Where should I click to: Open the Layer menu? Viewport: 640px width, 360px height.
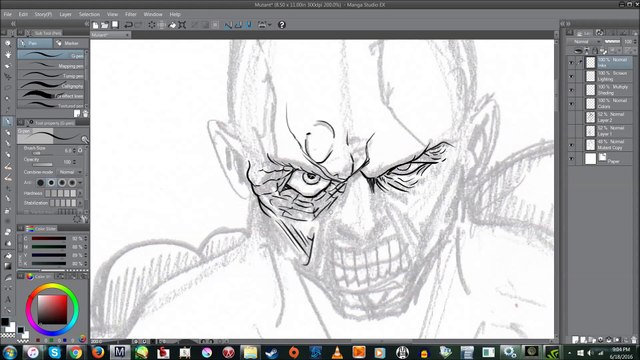(x=65, y=14)
